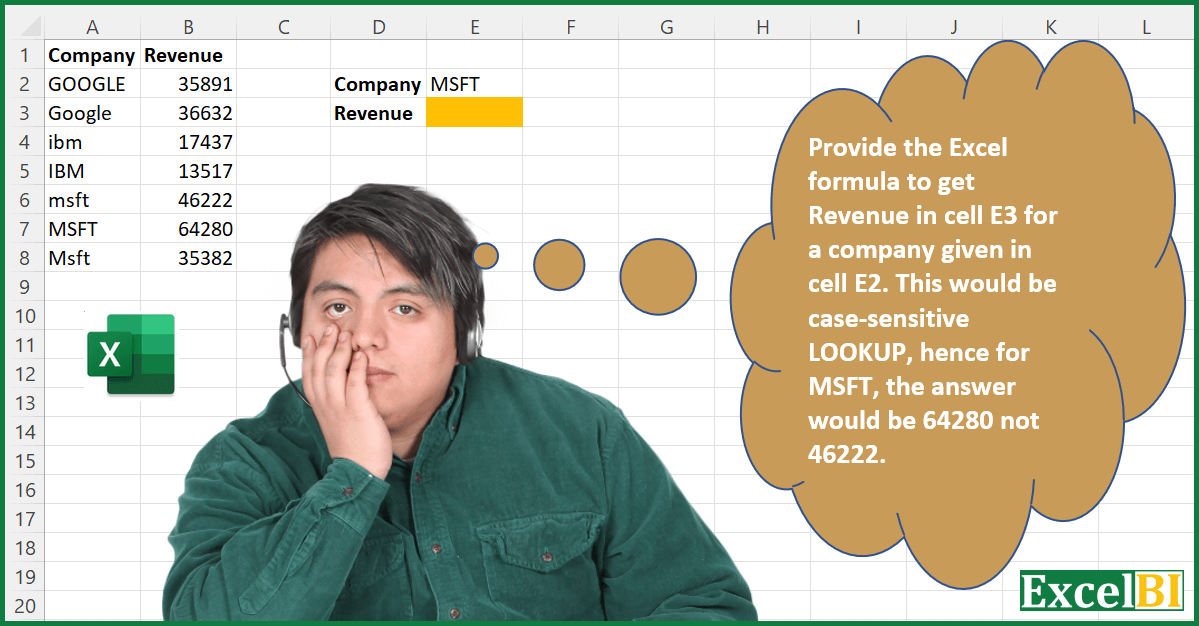This screenshot has height=626, width=1199.
Task: Select row 8 header
Action: click(x=24, y=258)
